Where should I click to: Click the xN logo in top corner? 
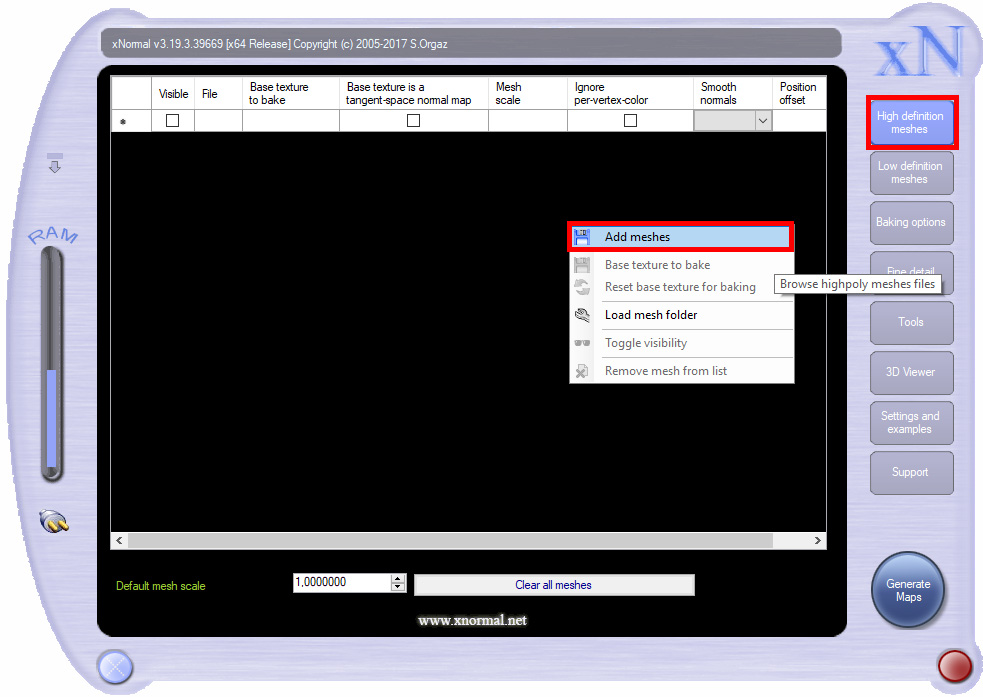918,52
